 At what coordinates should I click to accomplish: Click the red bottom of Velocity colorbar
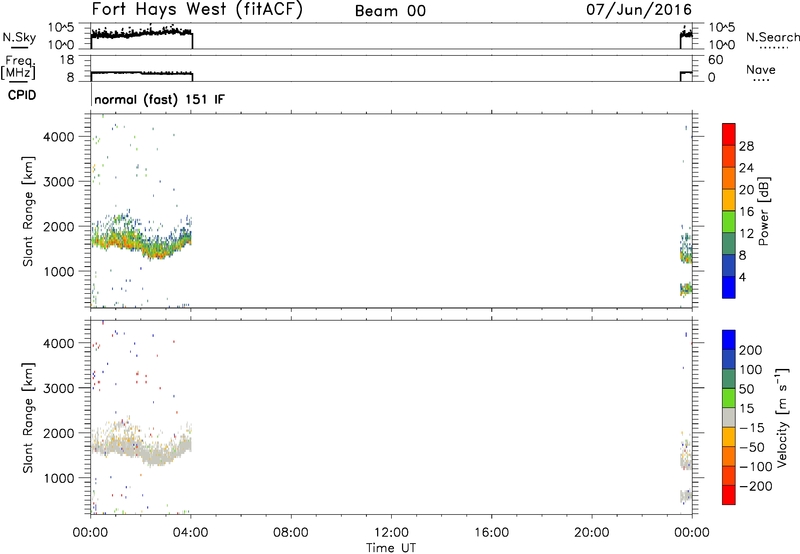click(x=729, y=495)
